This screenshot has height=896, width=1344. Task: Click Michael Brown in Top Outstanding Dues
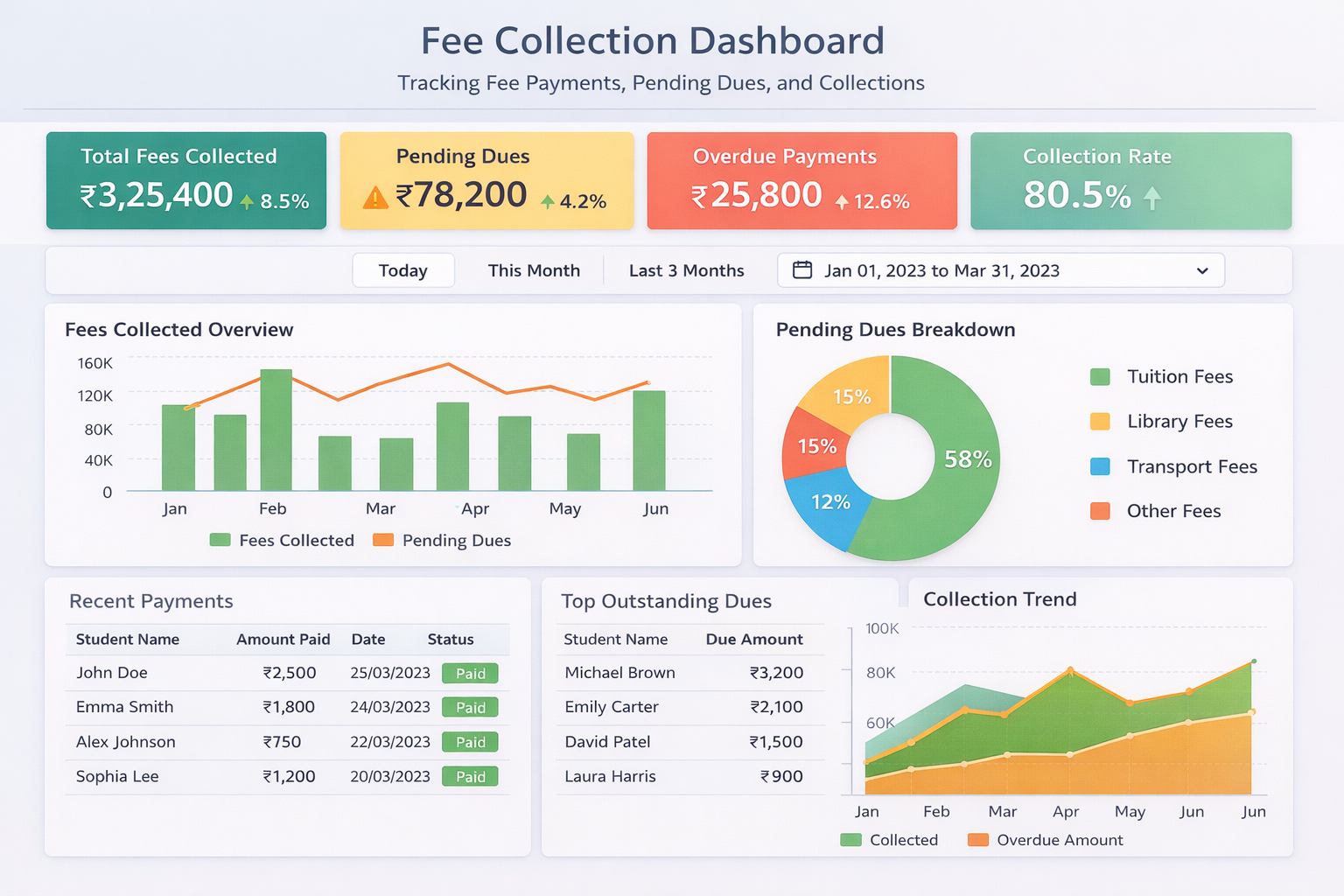(619, 673)
